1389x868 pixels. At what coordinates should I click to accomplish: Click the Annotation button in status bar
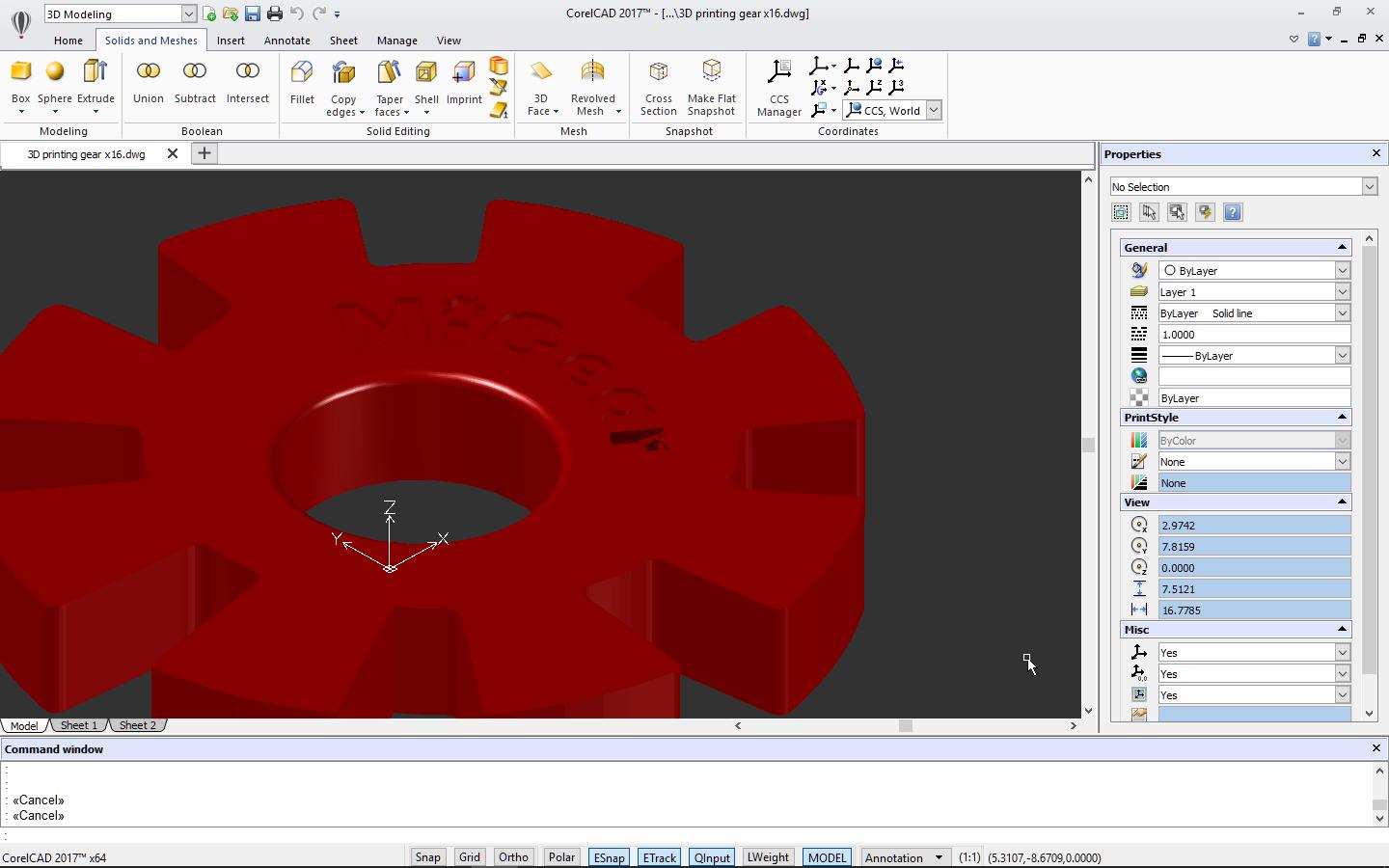tap(903, 857)
